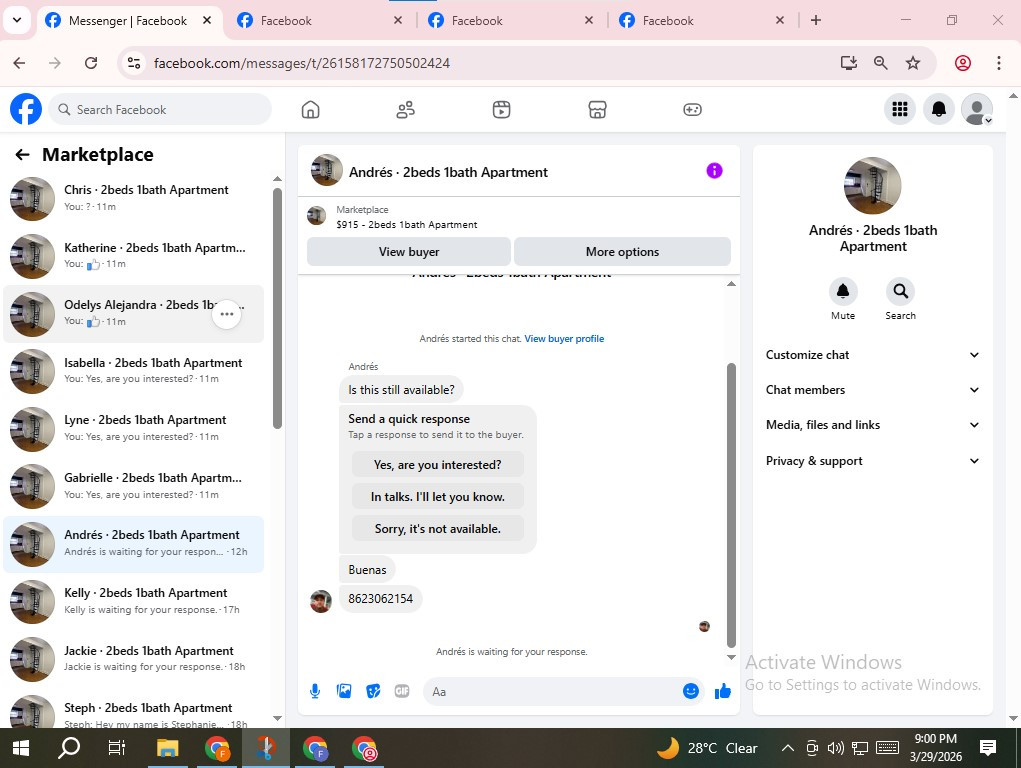The width and height of the screenshot is (1021, 768).
Task: Reload the page in the browser
Action: click(91, 63)
